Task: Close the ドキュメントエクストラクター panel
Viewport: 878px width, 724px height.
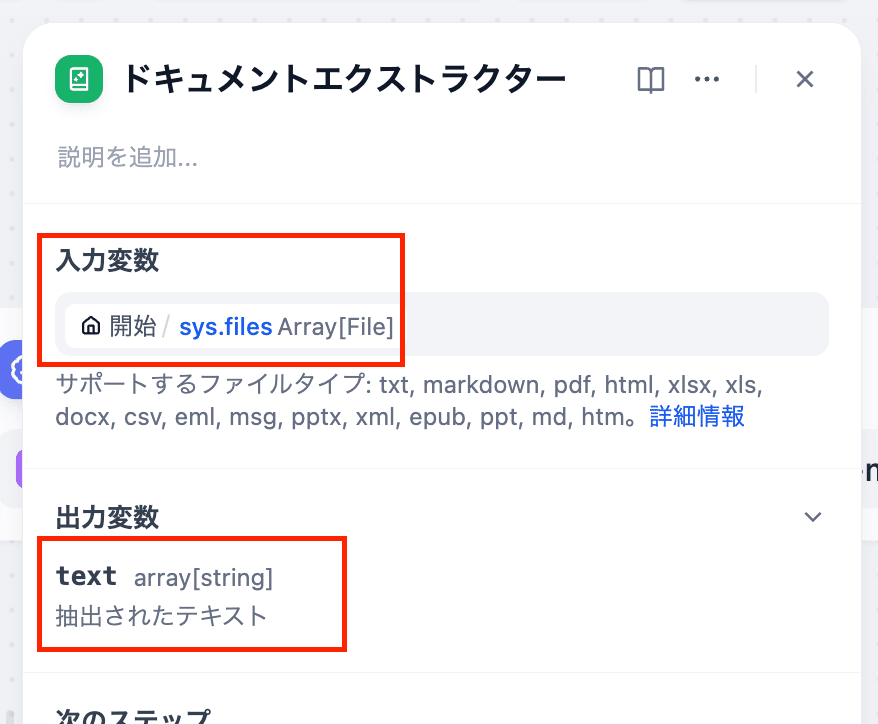Action: tap(805, 80)
